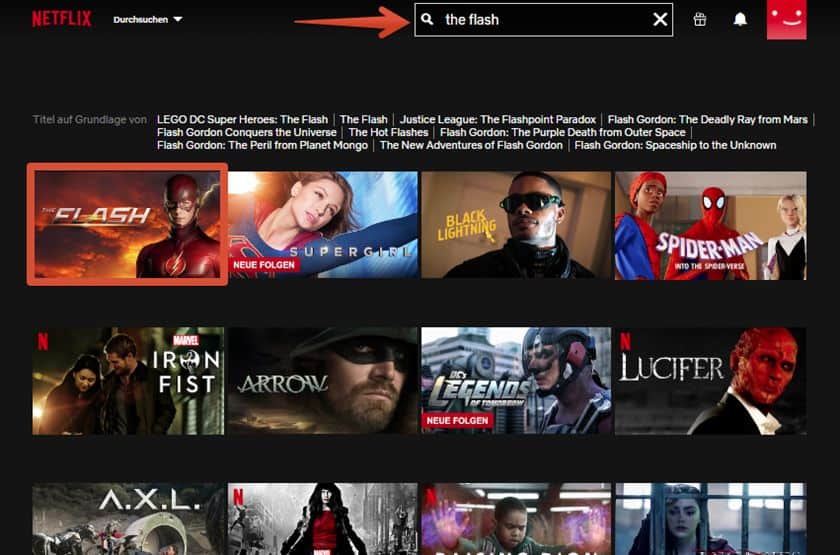The image size is (840, 555).
Task: Open the Supergirl thumbnail
Action: (323, 224)
